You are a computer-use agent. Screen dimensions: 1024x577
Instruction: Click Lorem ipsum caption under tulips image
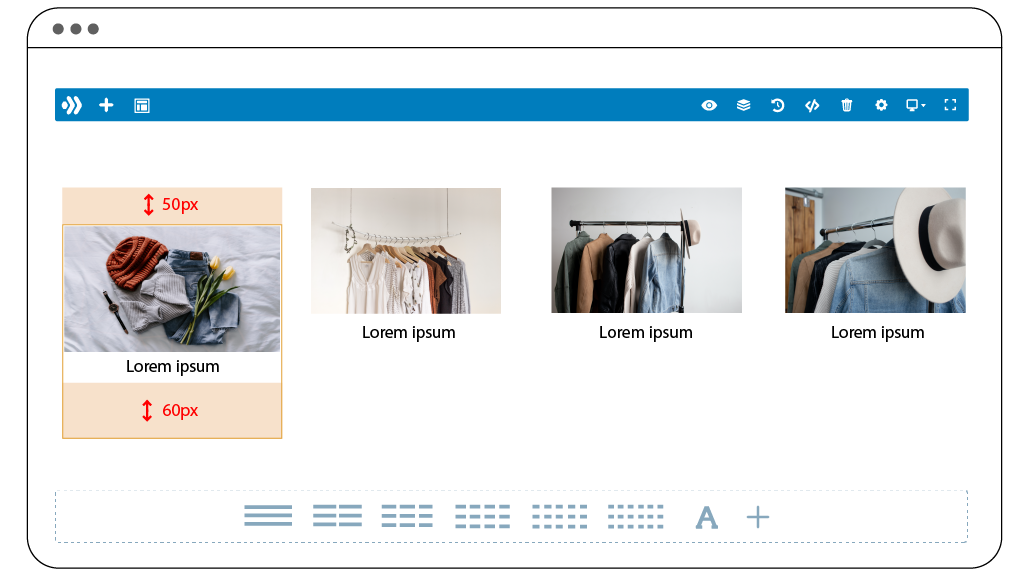click(172, 367)
